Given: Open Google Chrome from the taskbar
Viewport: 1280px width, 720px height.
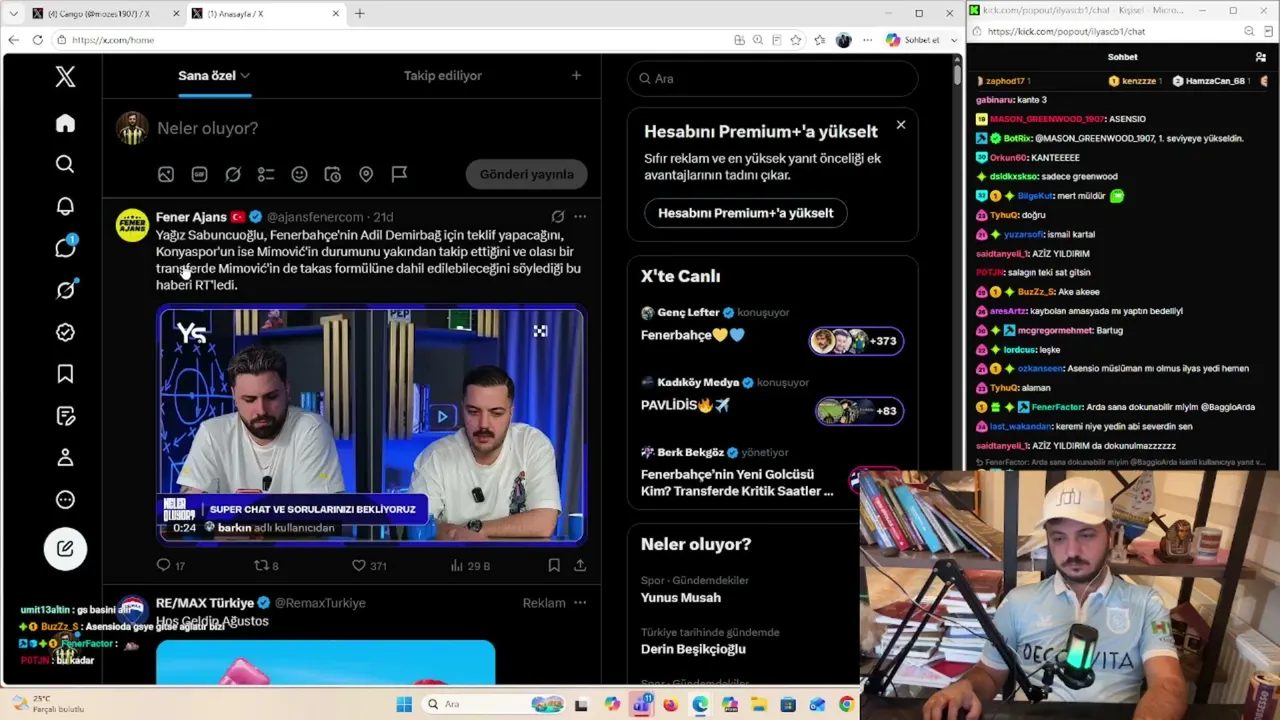Looking at the screenshot, I should [x=847, y=704].
